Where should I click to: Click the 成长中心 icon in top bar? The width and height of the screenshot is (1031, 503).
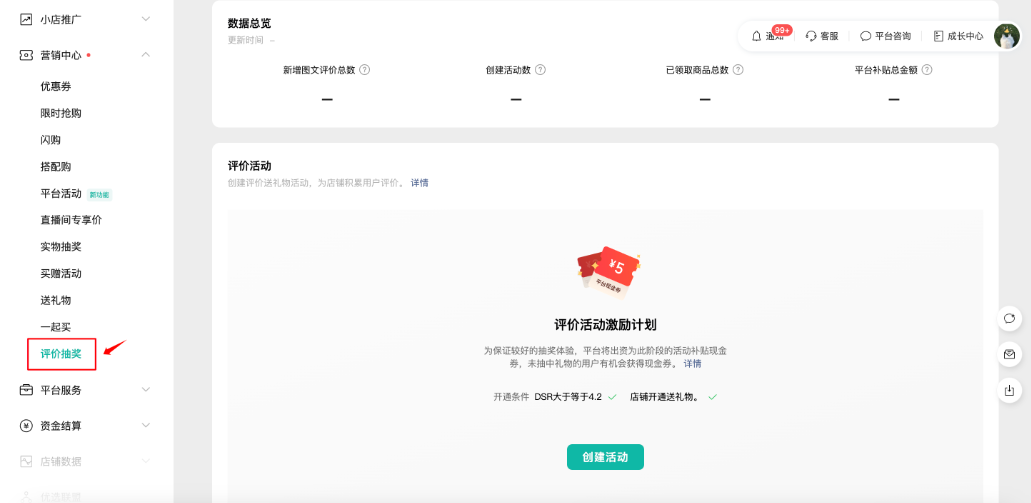(938, 36)
